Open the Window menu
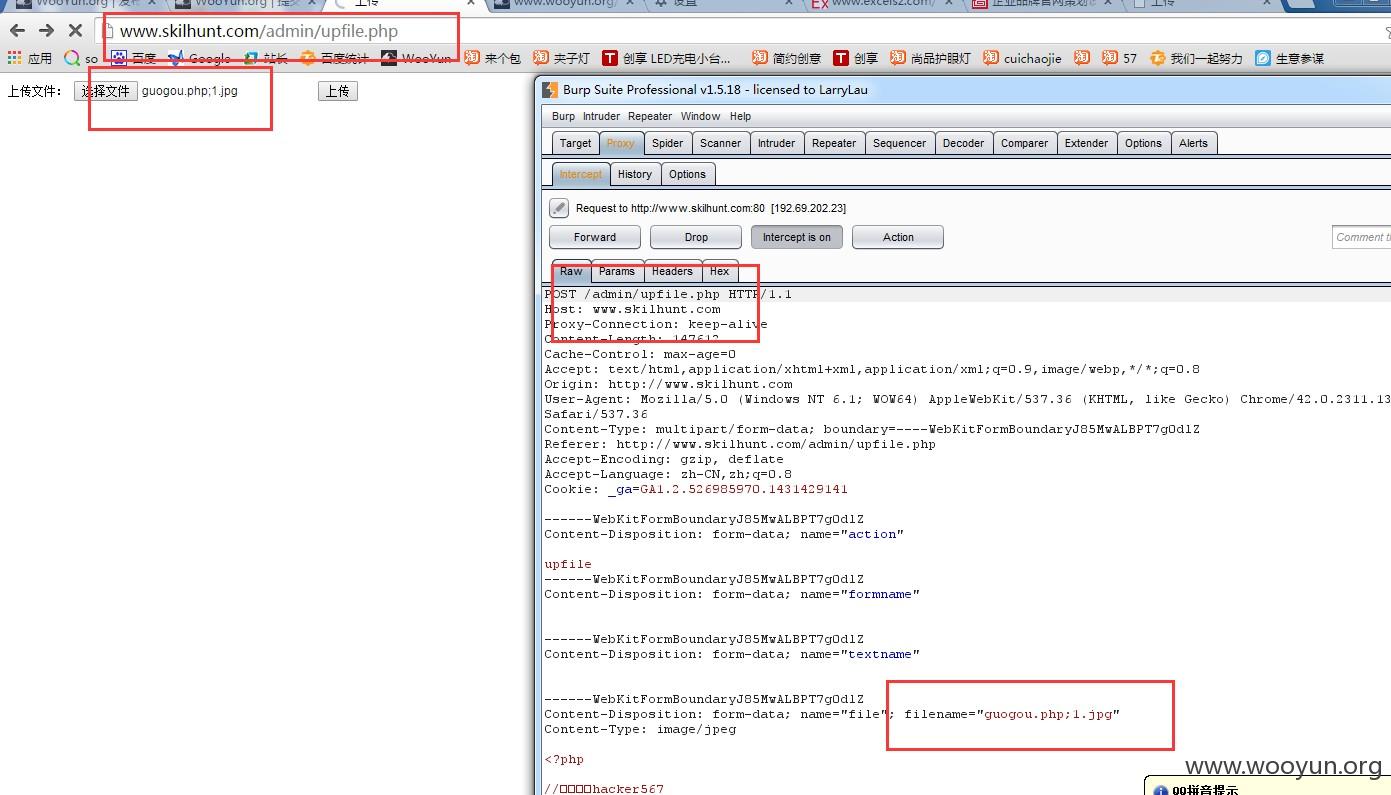Viewport: 1391px width, 795px height. point(700,116)
